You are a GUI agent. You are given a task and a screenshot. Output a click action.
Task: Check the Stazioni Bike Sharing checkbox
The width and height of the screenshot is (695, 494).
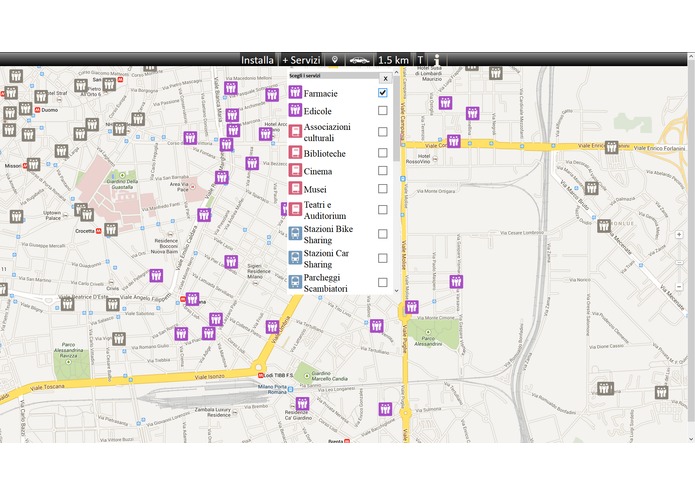[383, 234]
